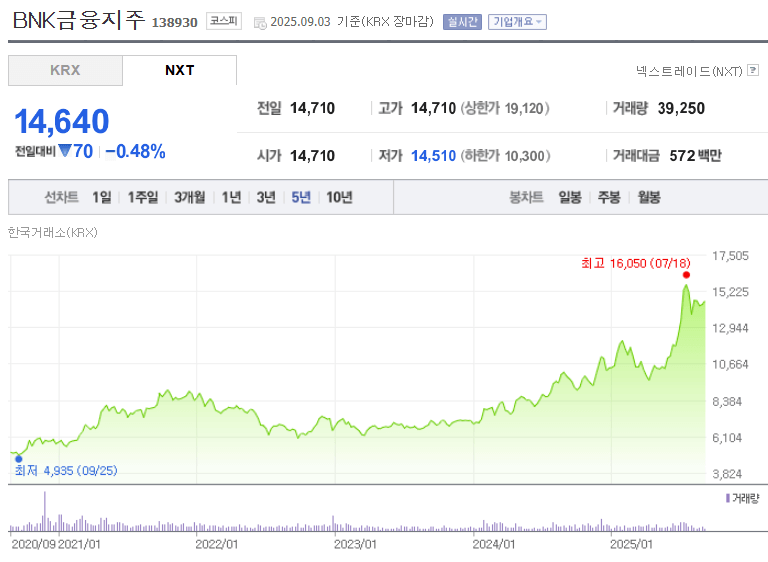This screenshot has height=562, width=768.
Task: Show the 1년 line chart
Action: coord(231,197)
